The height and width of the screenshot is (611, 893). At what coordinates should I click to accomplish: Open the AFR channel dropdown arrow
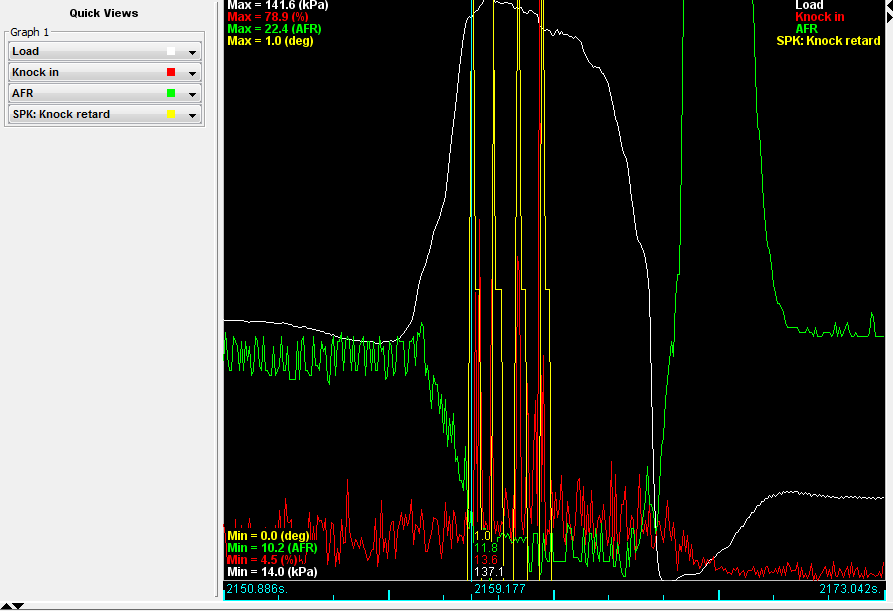click(x=192, y=94)
